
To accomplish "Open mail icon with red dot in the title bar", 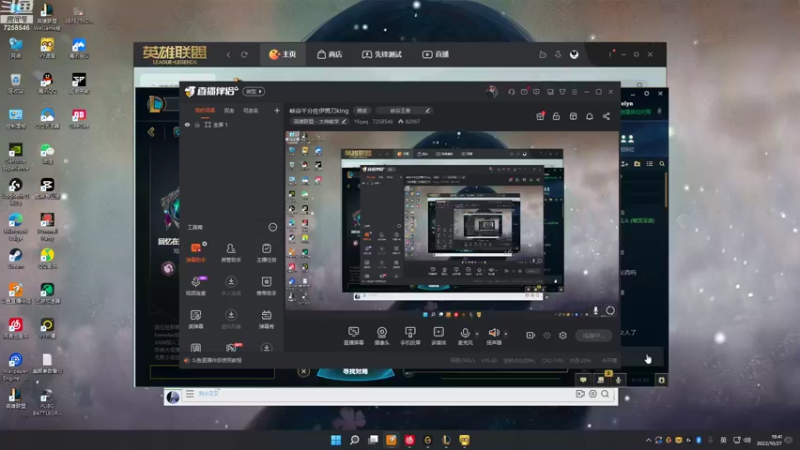I will [524, 92].
